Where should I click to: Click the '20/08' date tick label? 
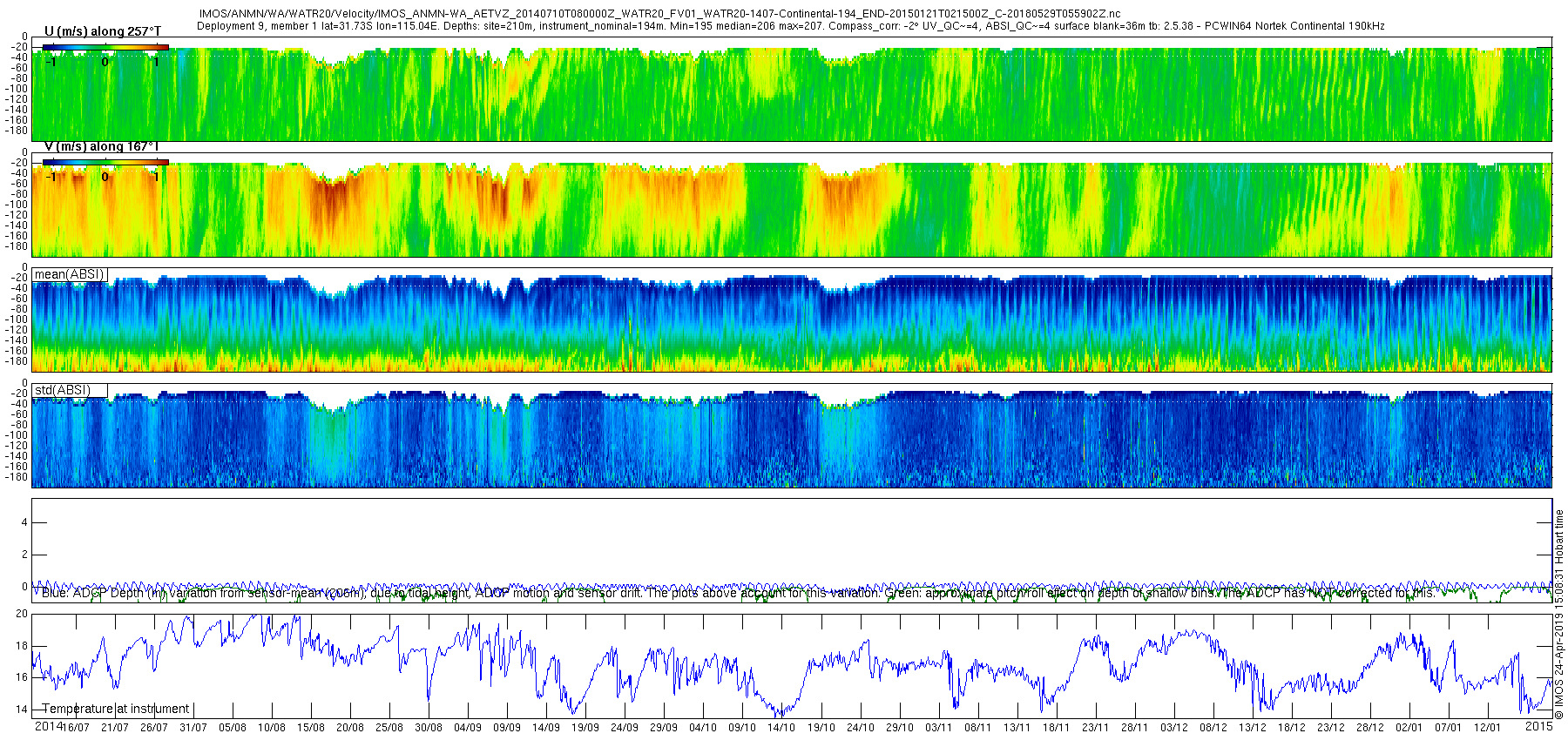pos(350,728)
